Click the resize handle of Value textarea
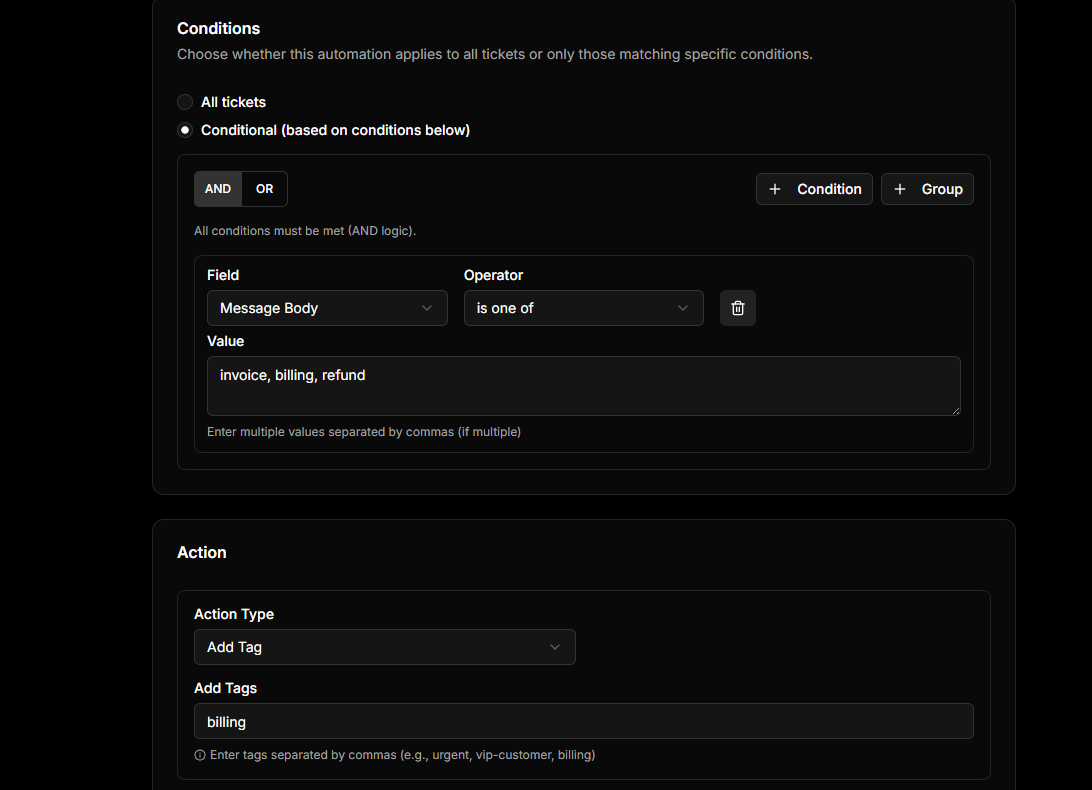1092x790 pixels. click(x=955, y=410)
